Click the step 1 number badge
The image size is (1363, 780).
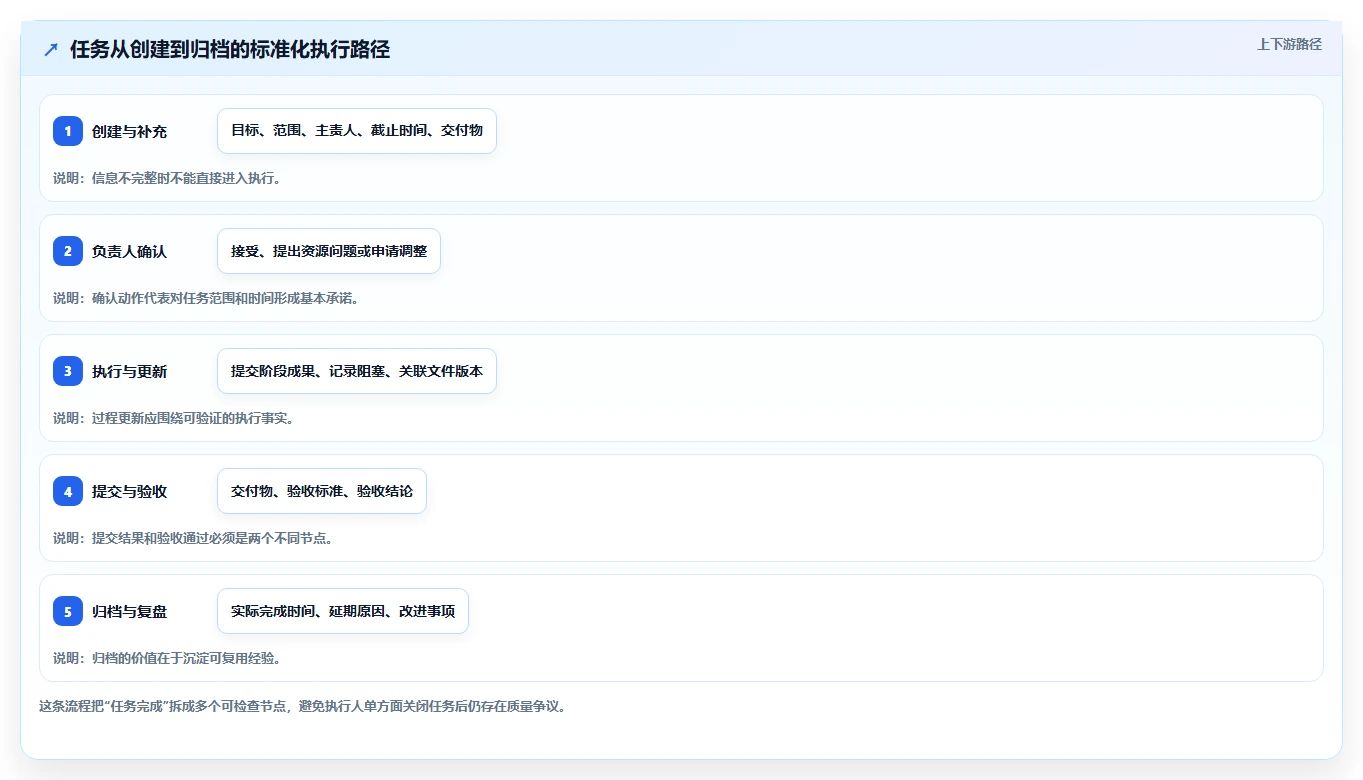[68, 131]
